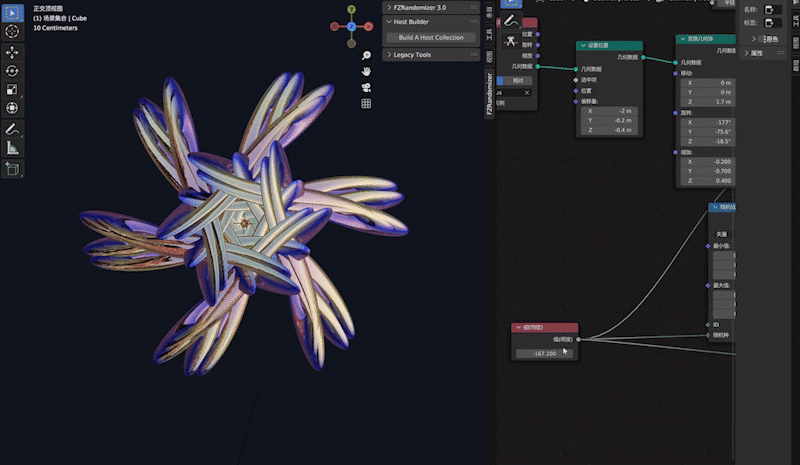Viewport: 800px width, 465px height.
Task: Toggle the camera view icon
Action: [367, 88]
